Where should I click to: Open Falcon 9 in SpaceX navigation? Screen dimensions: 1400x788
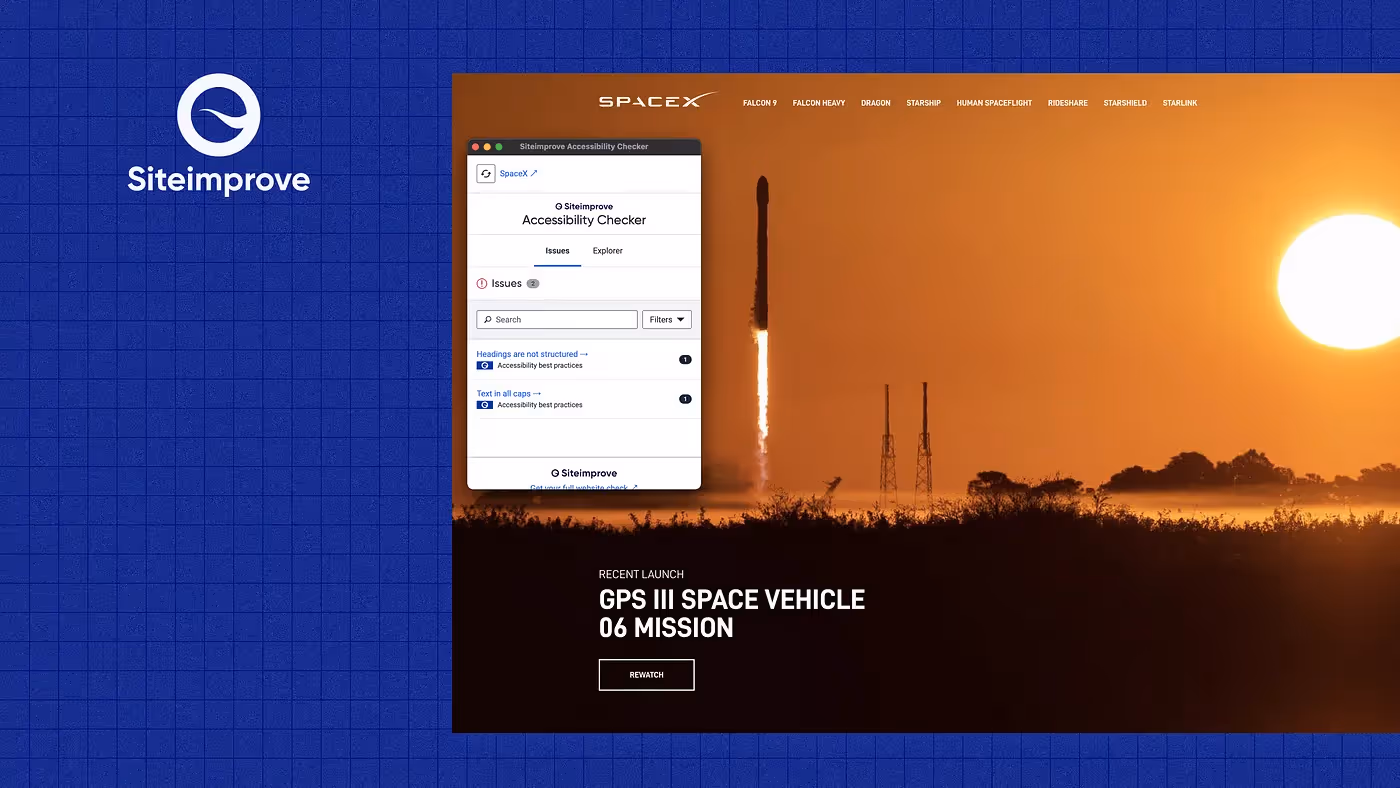coord(760,103)
